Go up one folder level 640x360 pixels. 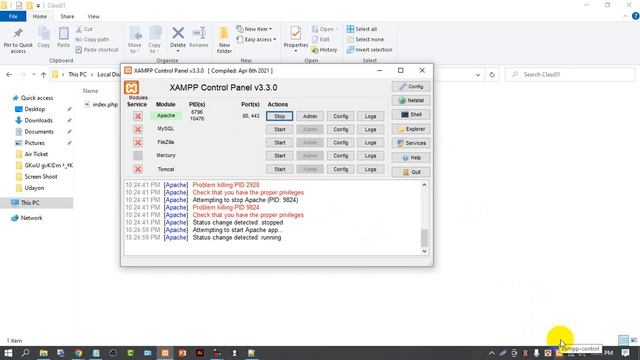coord(43,75)
